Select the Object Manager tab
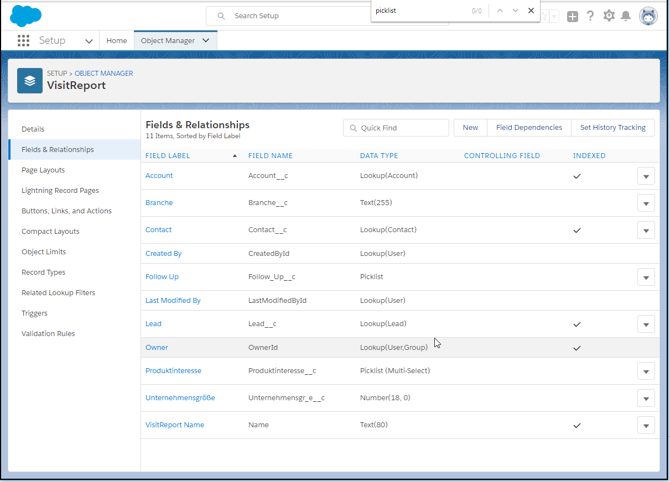The width and height of the screenshot is (670, 482). click(168, 41)
